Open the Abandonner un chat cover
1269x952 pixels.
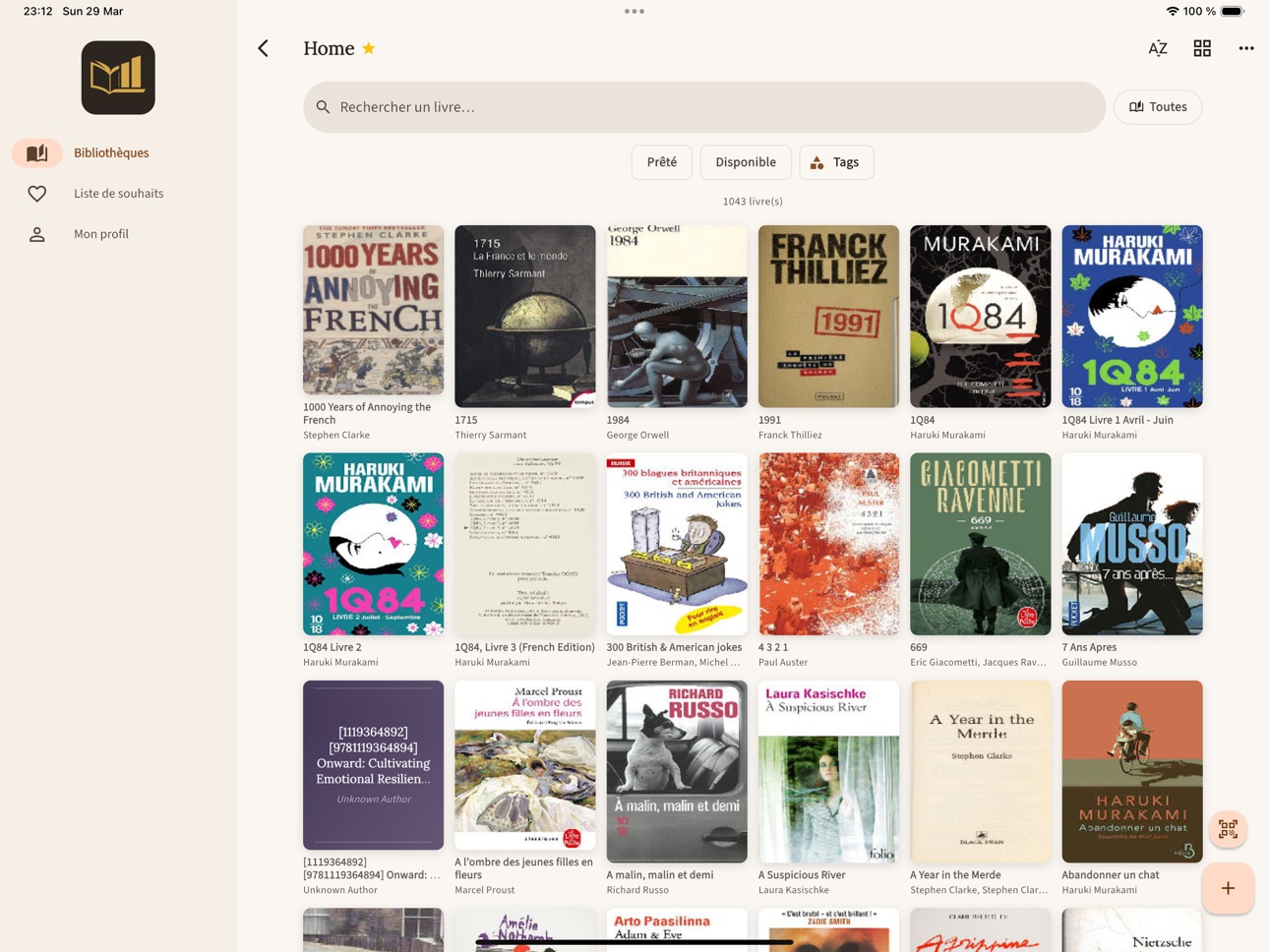(x=1132, y=772)
